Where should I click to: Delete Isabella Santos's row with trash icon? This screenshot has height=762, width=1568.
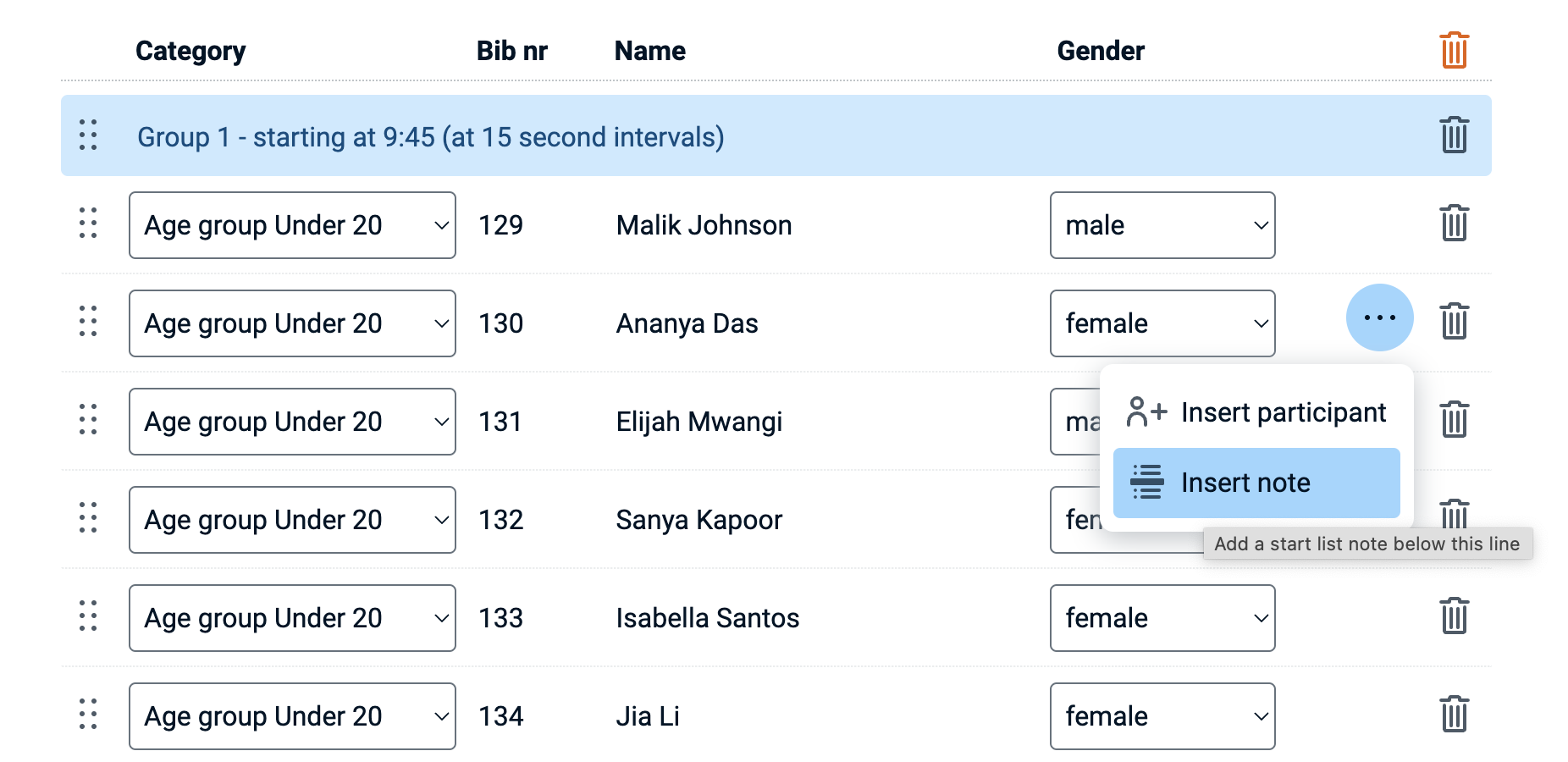1454,616
